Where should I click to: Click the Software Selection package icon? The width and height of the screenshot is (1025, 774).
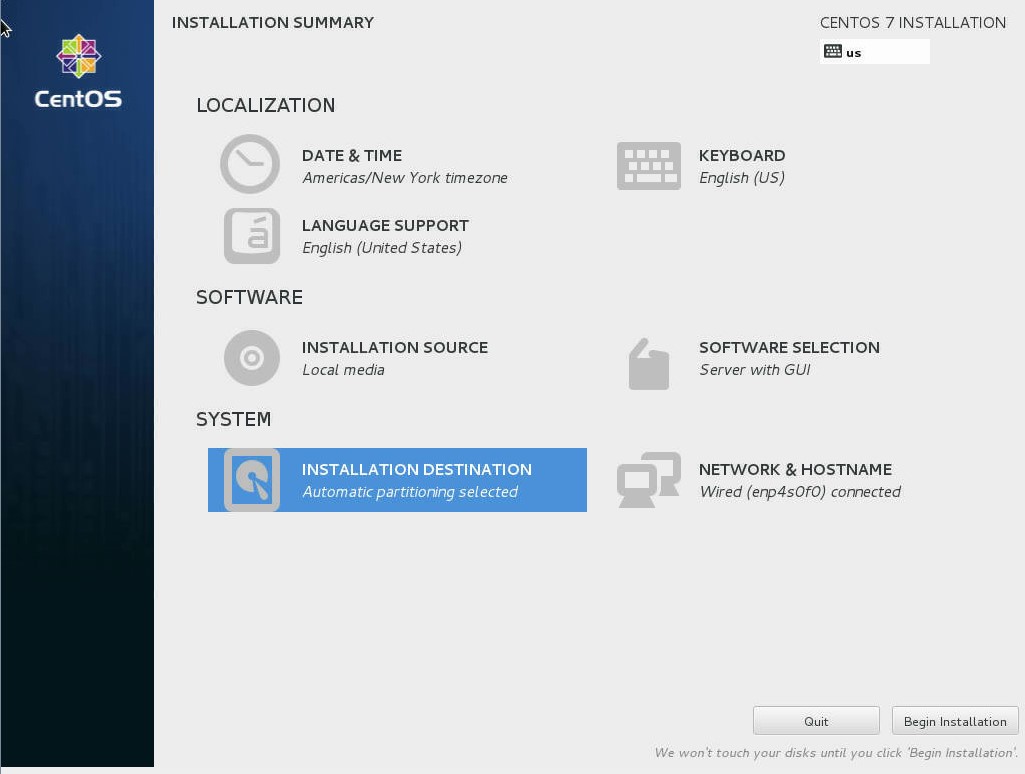point(648,363)
